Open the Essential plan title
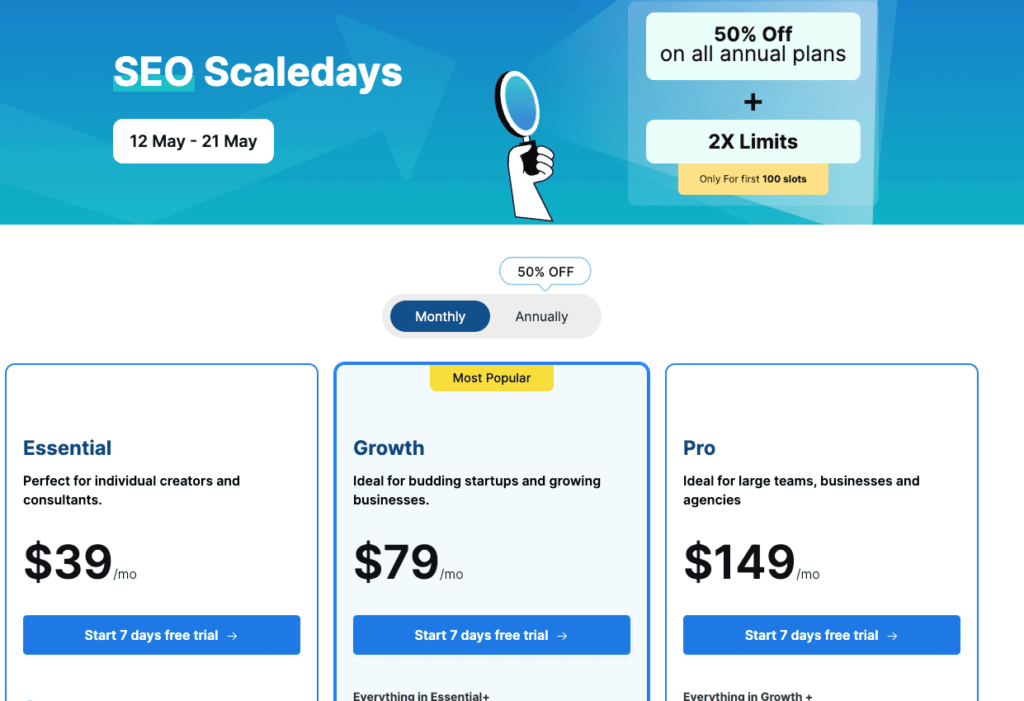This screenshot has width=1024, height=701. [x=67, y=448]
